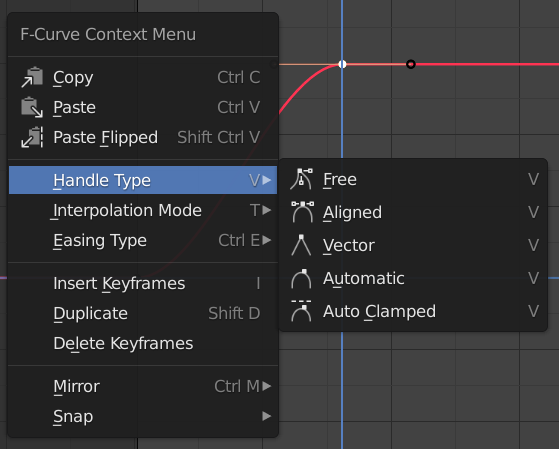559x449 pixels.
Task: Select the Aligned handle type icon
Action: [302, 212]
